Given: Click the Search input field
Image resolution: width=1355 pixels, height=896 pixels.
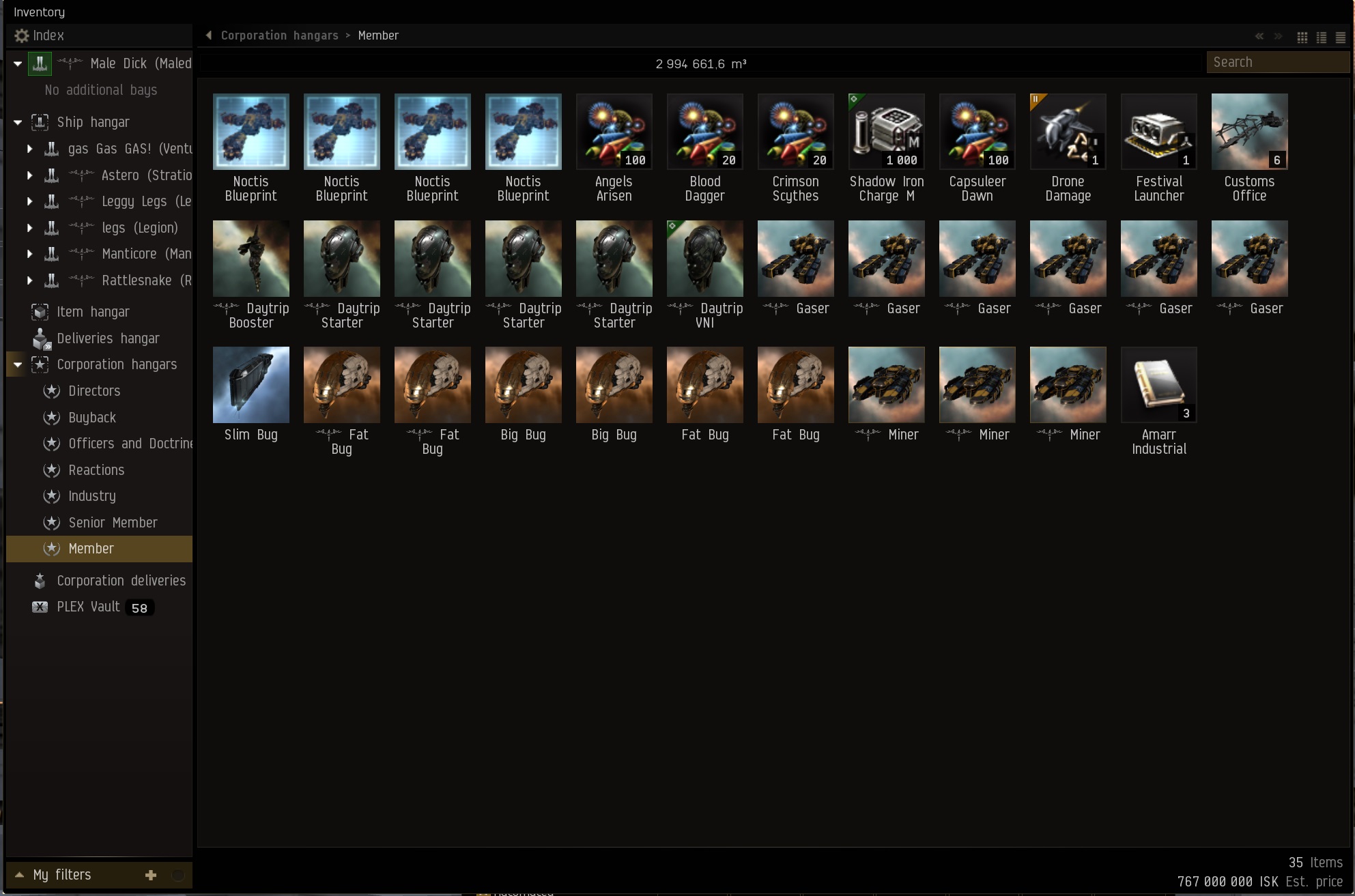Looking at the screenshot, I should coord(1276,62).
